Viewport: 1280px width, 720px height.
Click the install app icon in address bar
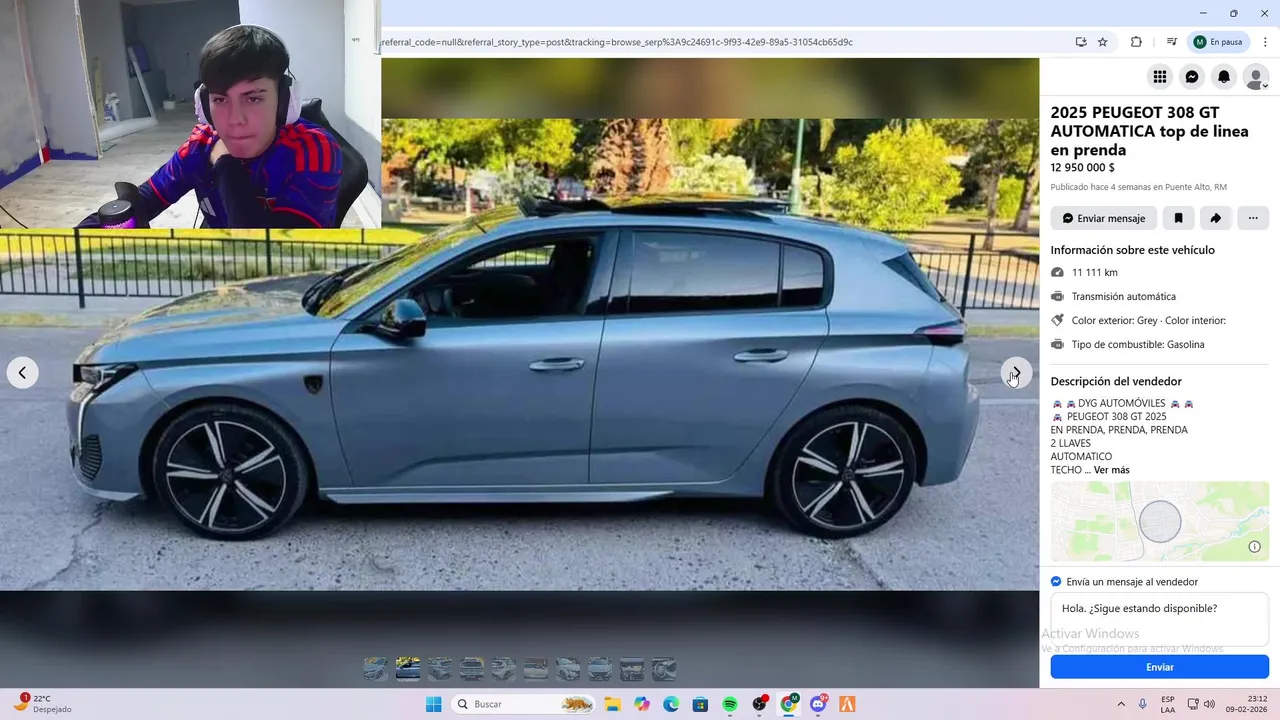[x=1081, y=42]
